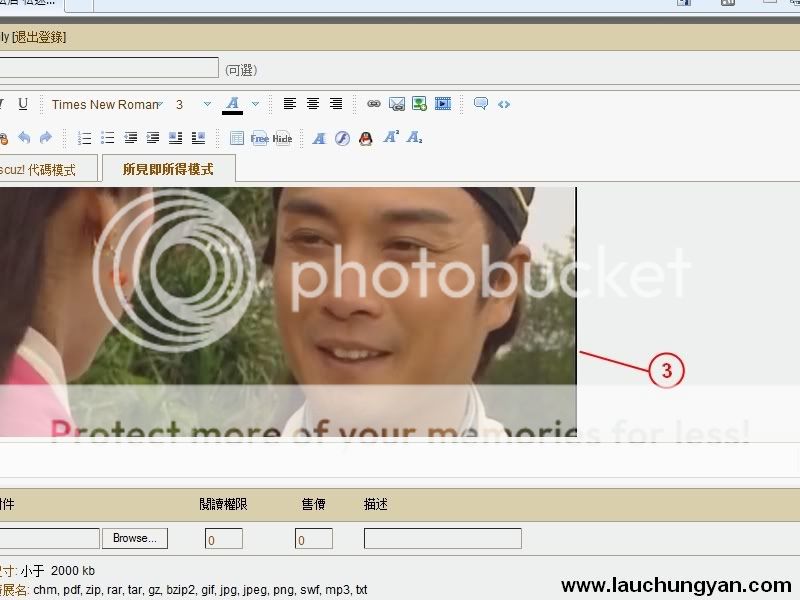Align text to the right
This screenshot has width=800, height=600.
tap(336, 104)
